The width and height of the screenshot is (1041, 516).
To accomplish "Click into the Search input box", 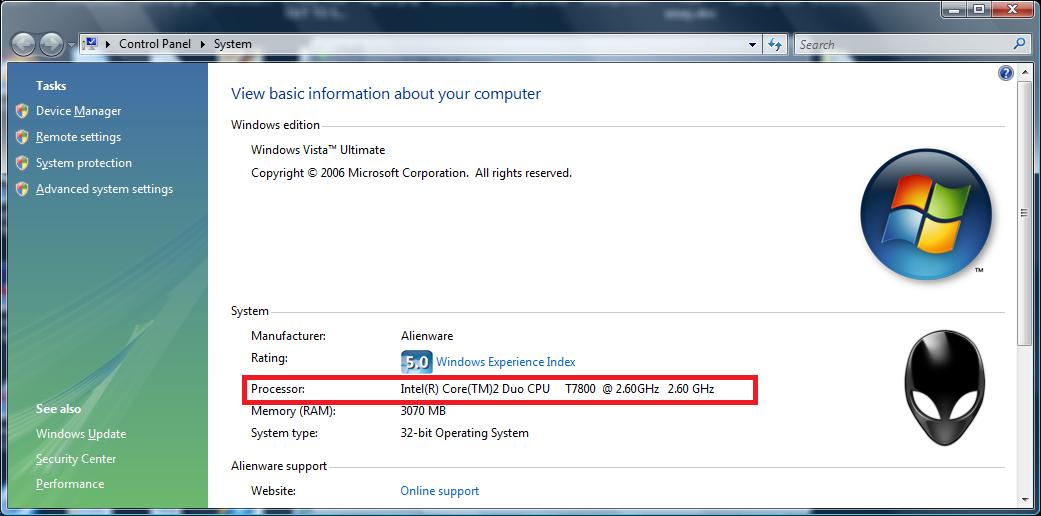I will (904, 44).
